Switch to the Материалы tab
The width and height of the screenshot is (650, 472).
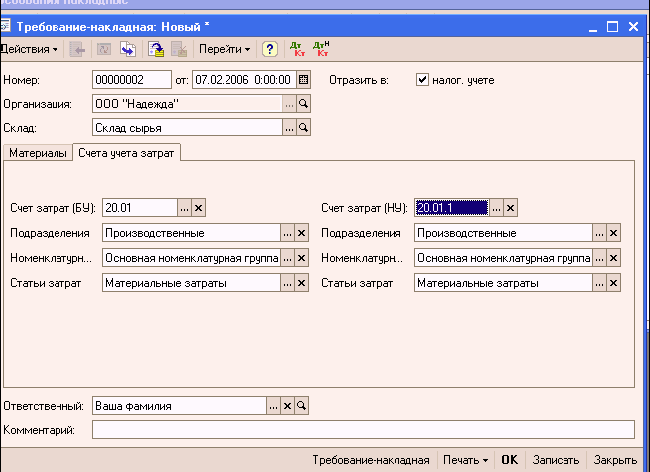click(x=40, y=152)
